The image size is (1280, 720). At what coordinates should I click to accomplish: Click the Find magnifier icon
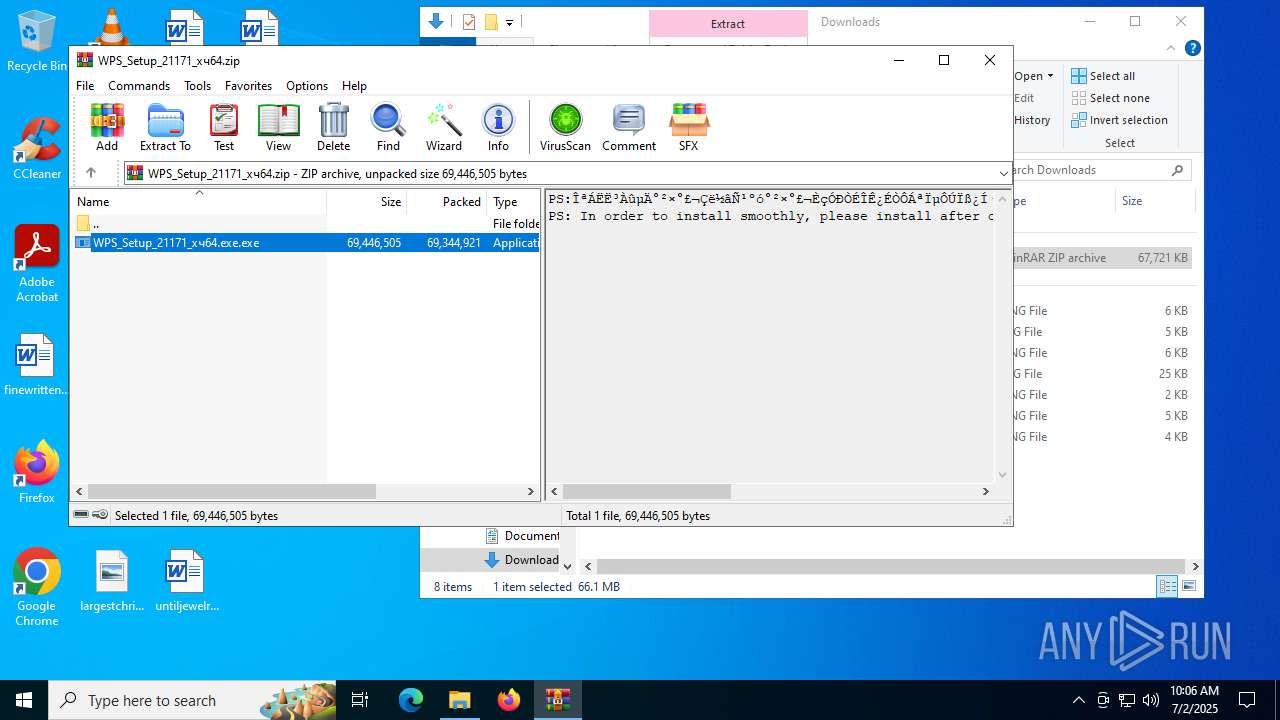(388, 128)
